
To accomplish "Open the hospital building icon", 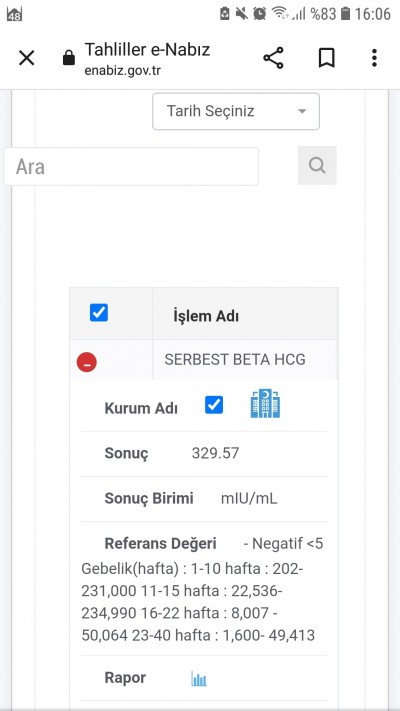I will [265, 403].
